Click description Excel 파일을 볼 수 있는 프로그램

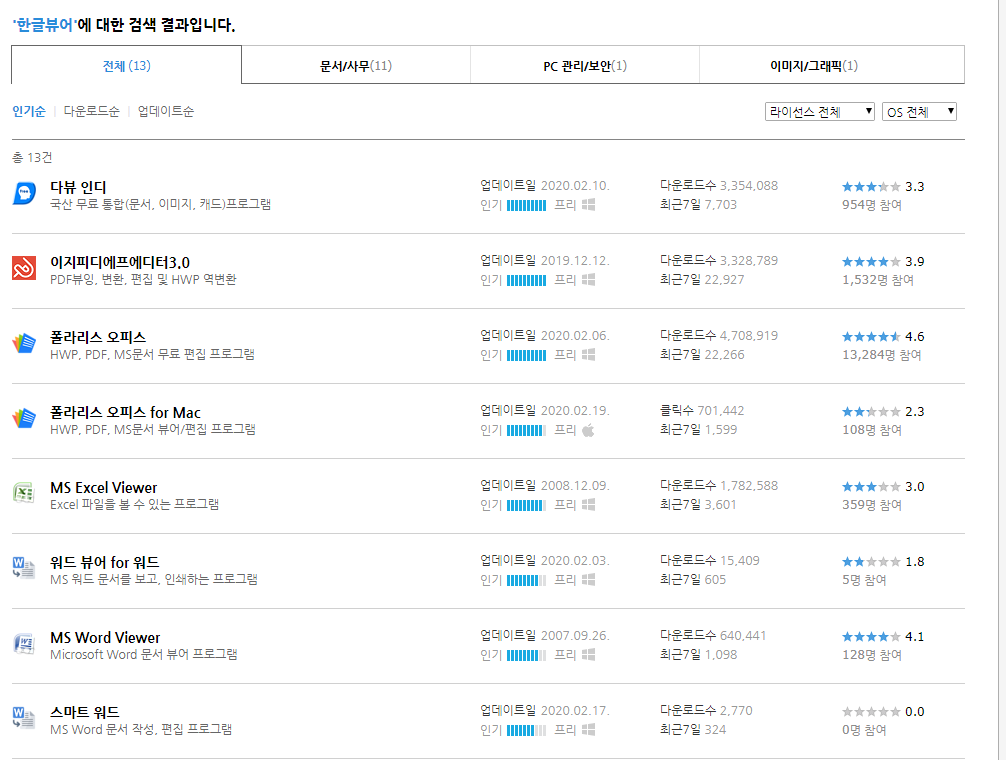tap(134, 505)
